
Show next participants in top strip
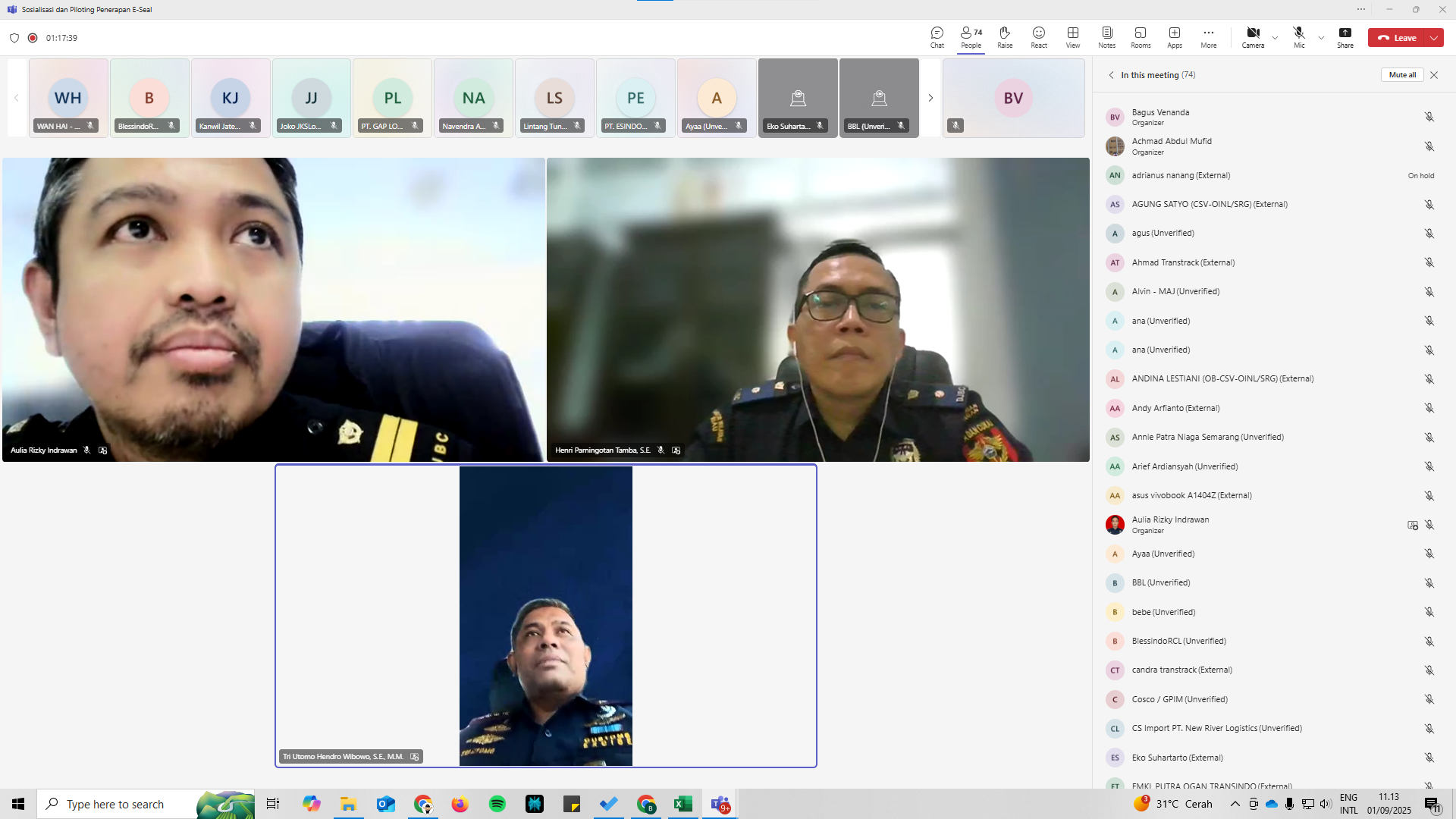[x=930, y=98]
